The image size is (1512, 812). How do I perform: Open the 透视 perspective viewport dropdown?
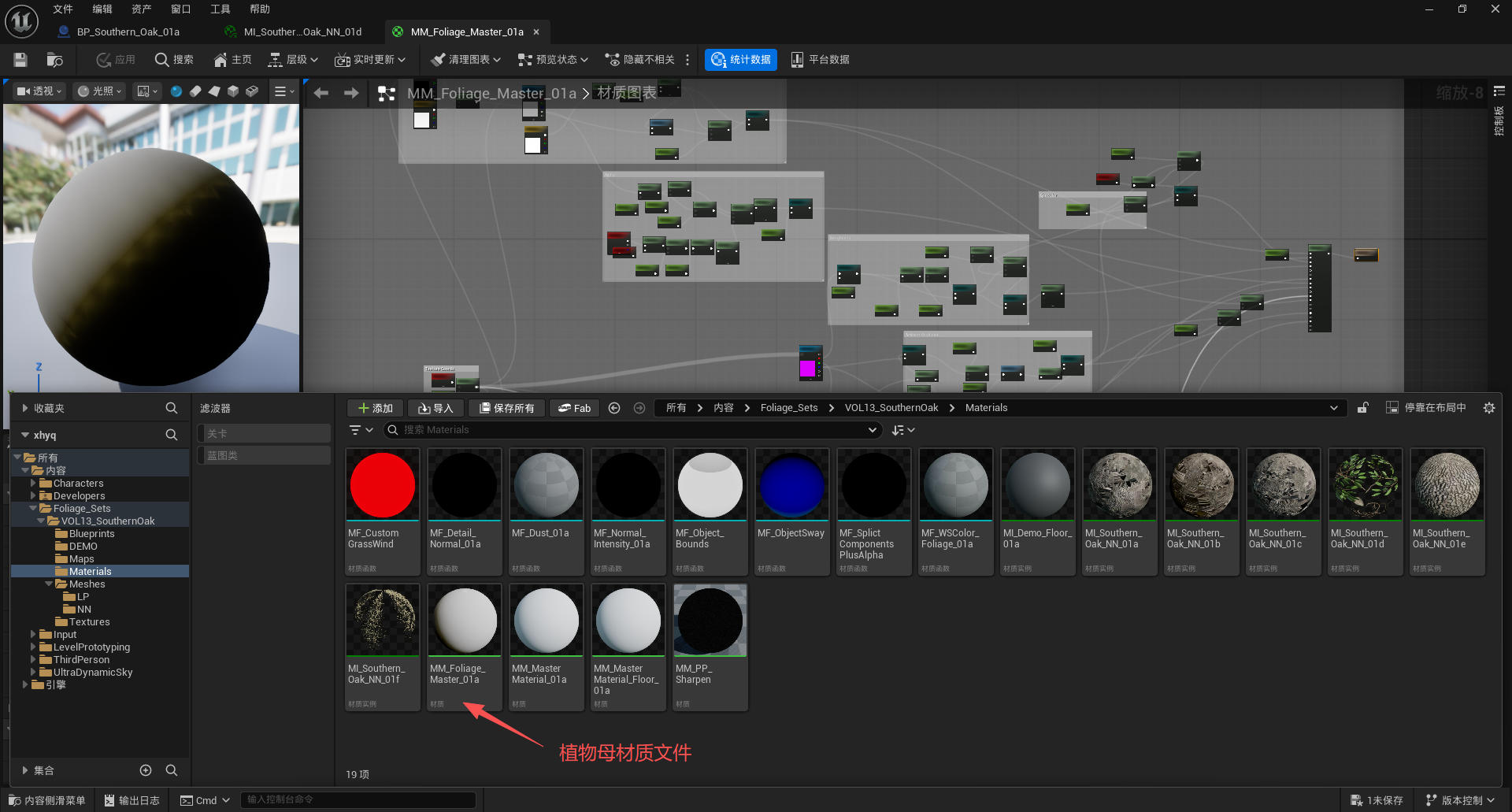(39, 91)
